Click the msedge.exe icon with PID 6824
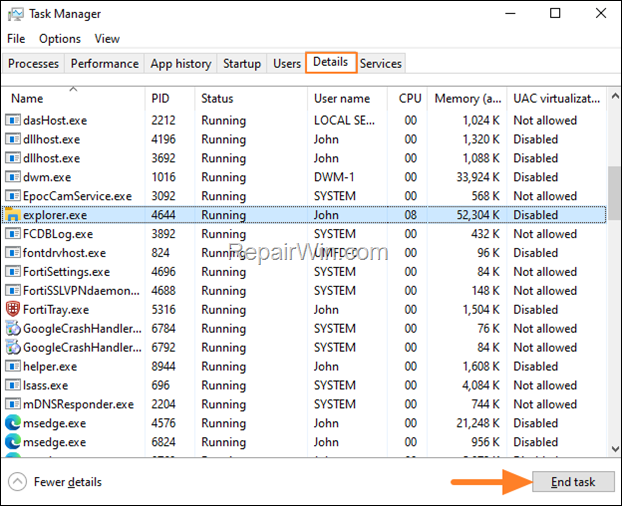This screenshot has width=622, height=506. click(13, 442)
